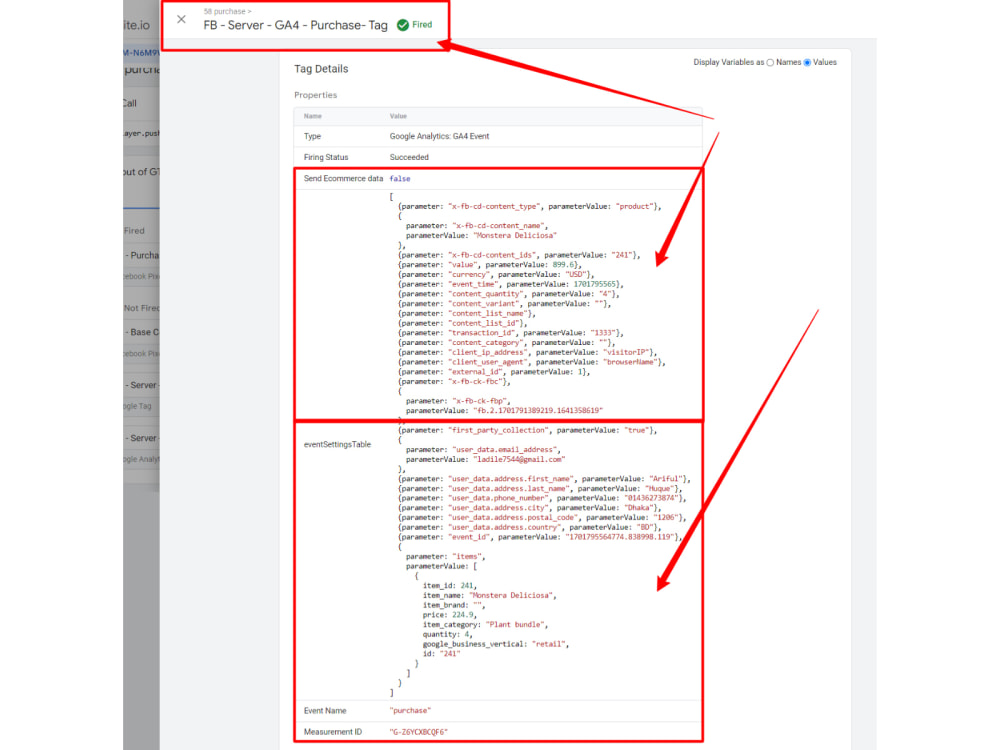Click the 'client_ip_address' parameter line
Screen dimensions: 1000x750
click(527, 352)
